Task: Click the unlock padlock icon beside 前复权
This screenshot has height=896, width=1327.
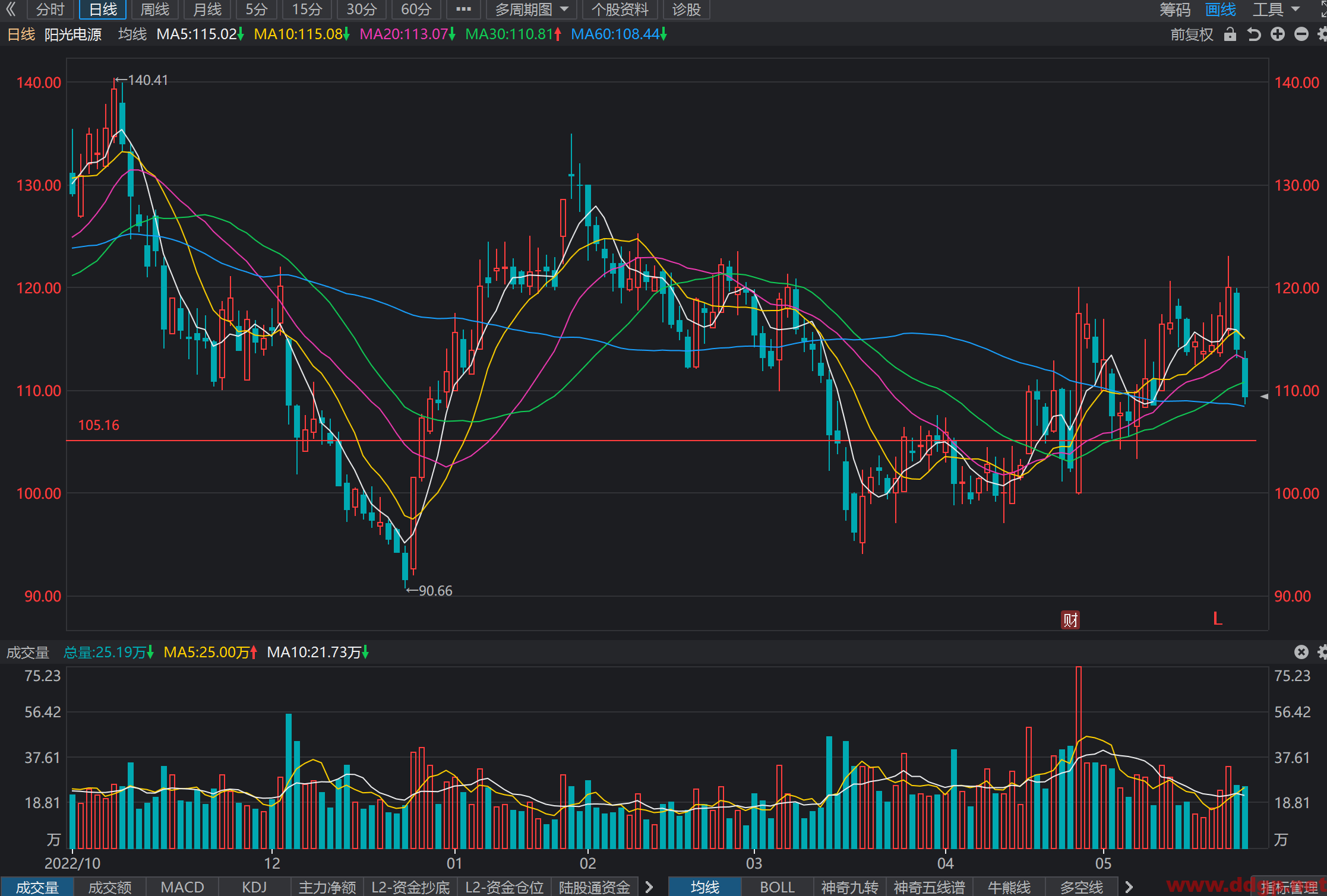Action: (x=1230, y=34)
